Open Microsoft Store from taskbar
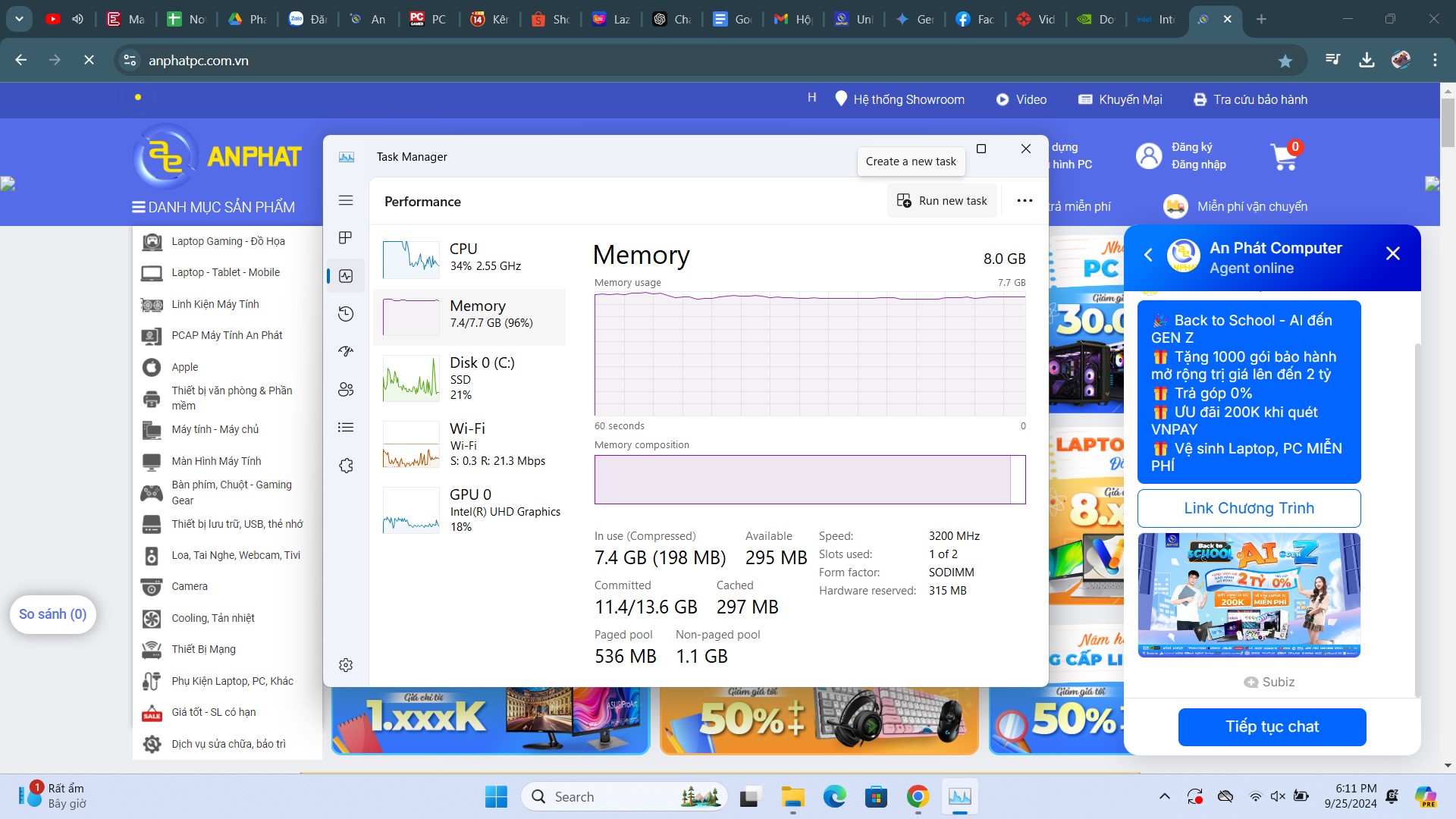This screenshot has width=1456, height=819. (x=876, y=797)
